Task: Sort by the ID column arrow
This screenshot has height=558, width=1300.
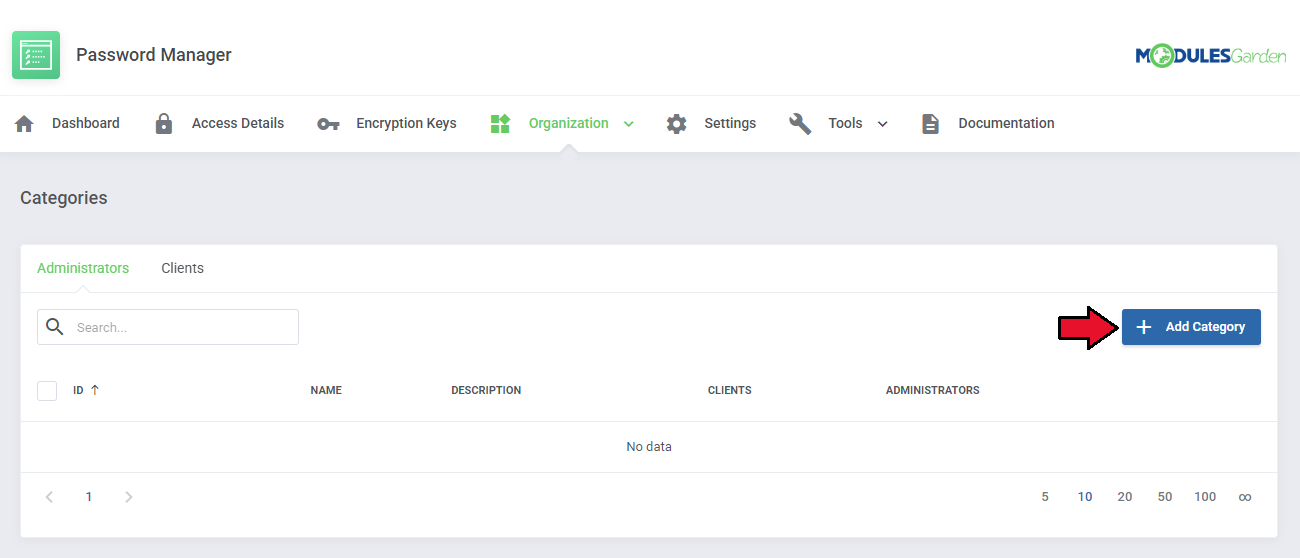Action: coord(95,390)
